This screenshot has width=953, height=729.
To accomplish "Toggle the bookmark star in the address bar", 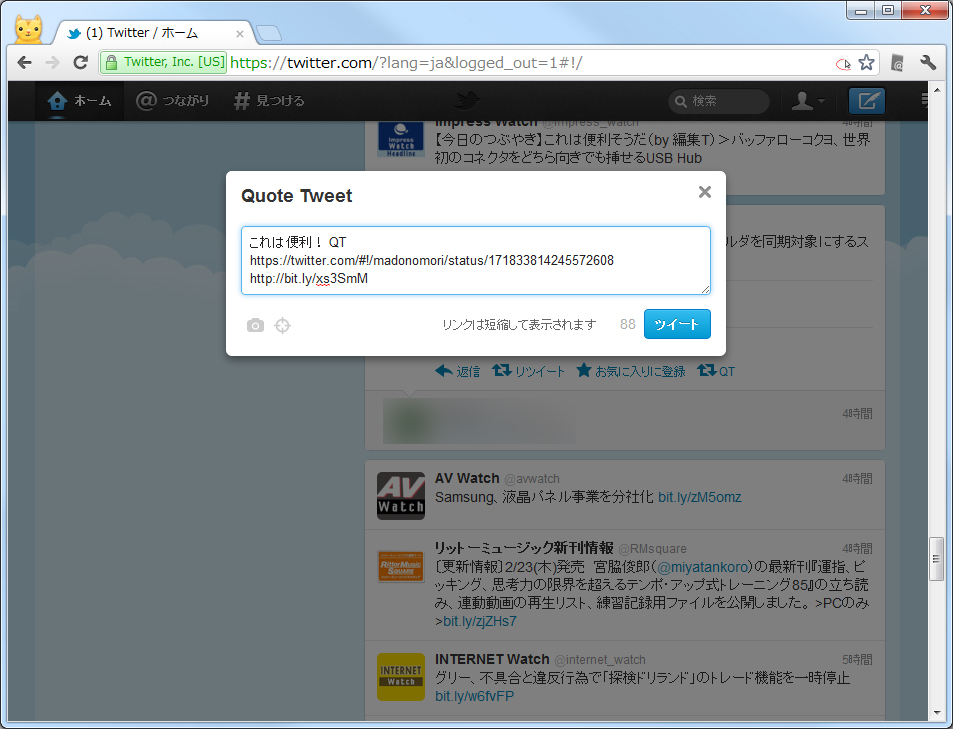I will (x=866, y=62).
